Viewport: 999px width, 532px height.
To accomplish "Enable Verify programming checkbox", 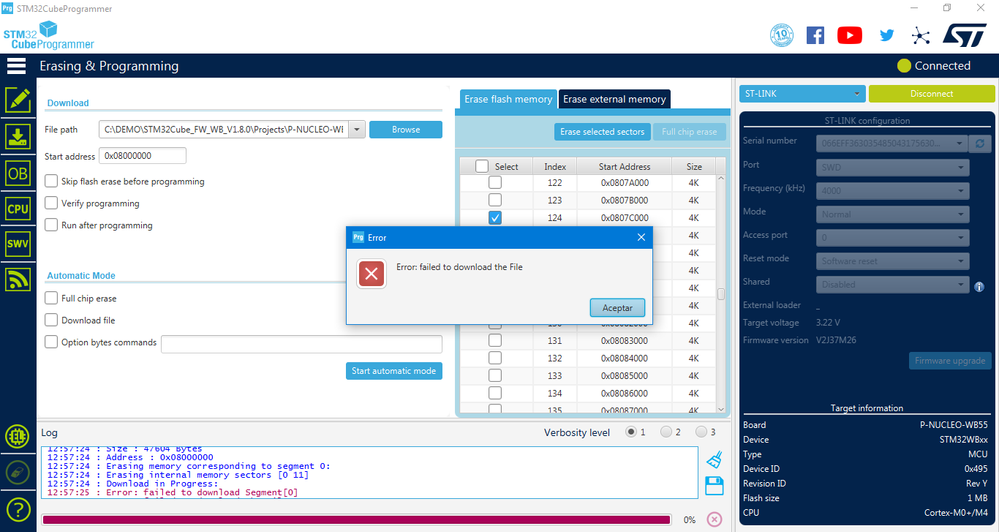I will click(x=51, y=203).
